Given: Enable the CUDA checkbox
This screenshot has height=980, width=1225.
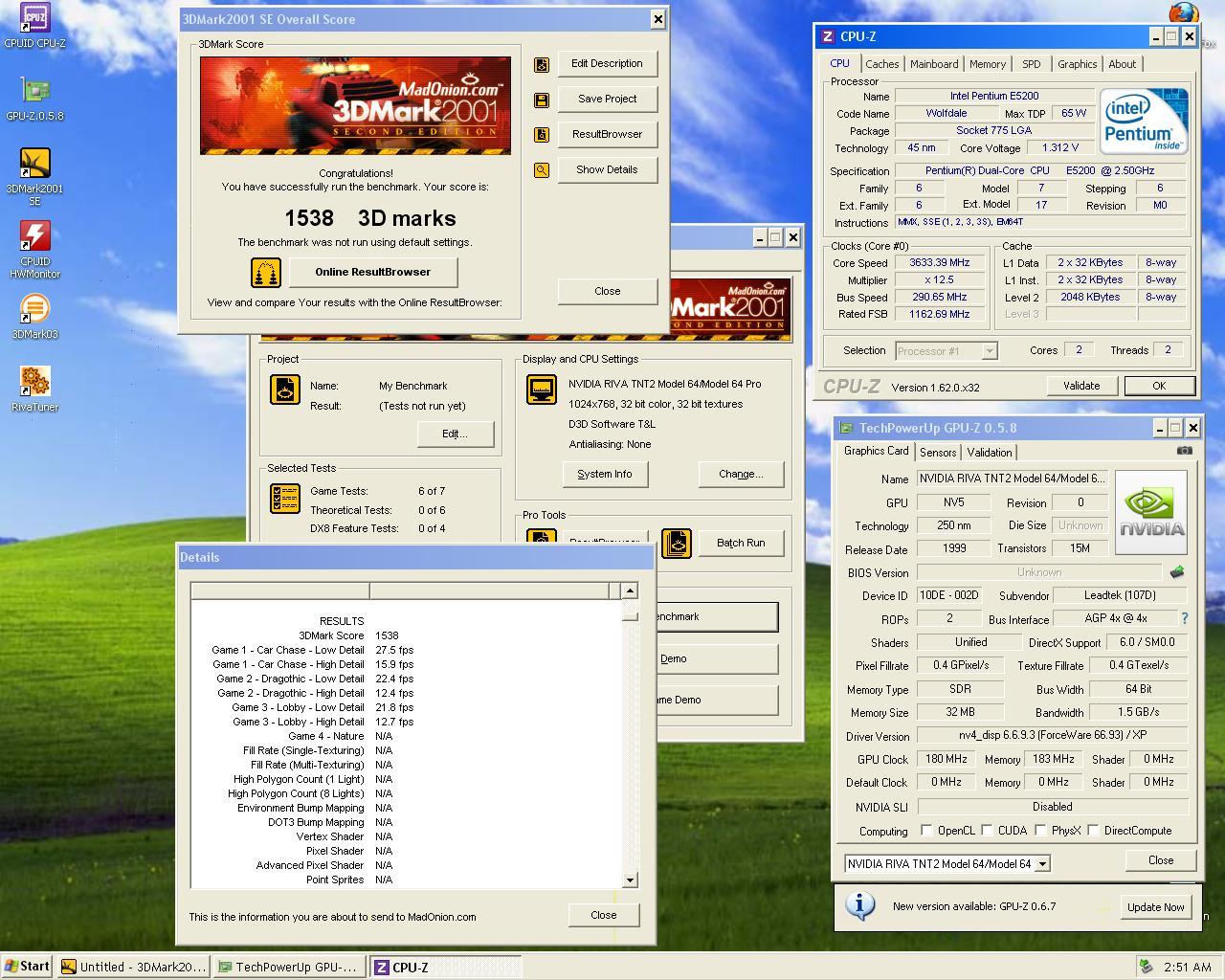Looking at the screenshot, I should [987, 830].
